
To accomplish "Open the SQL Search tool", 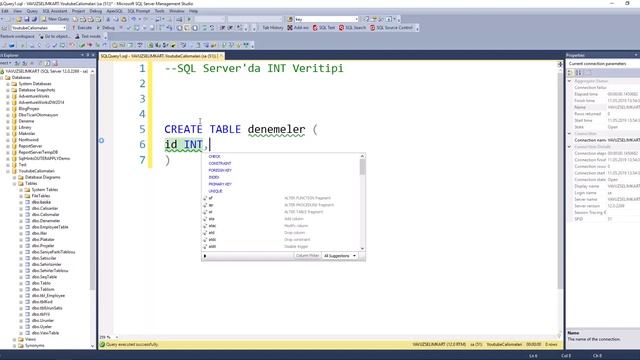I will pos(353,28).
